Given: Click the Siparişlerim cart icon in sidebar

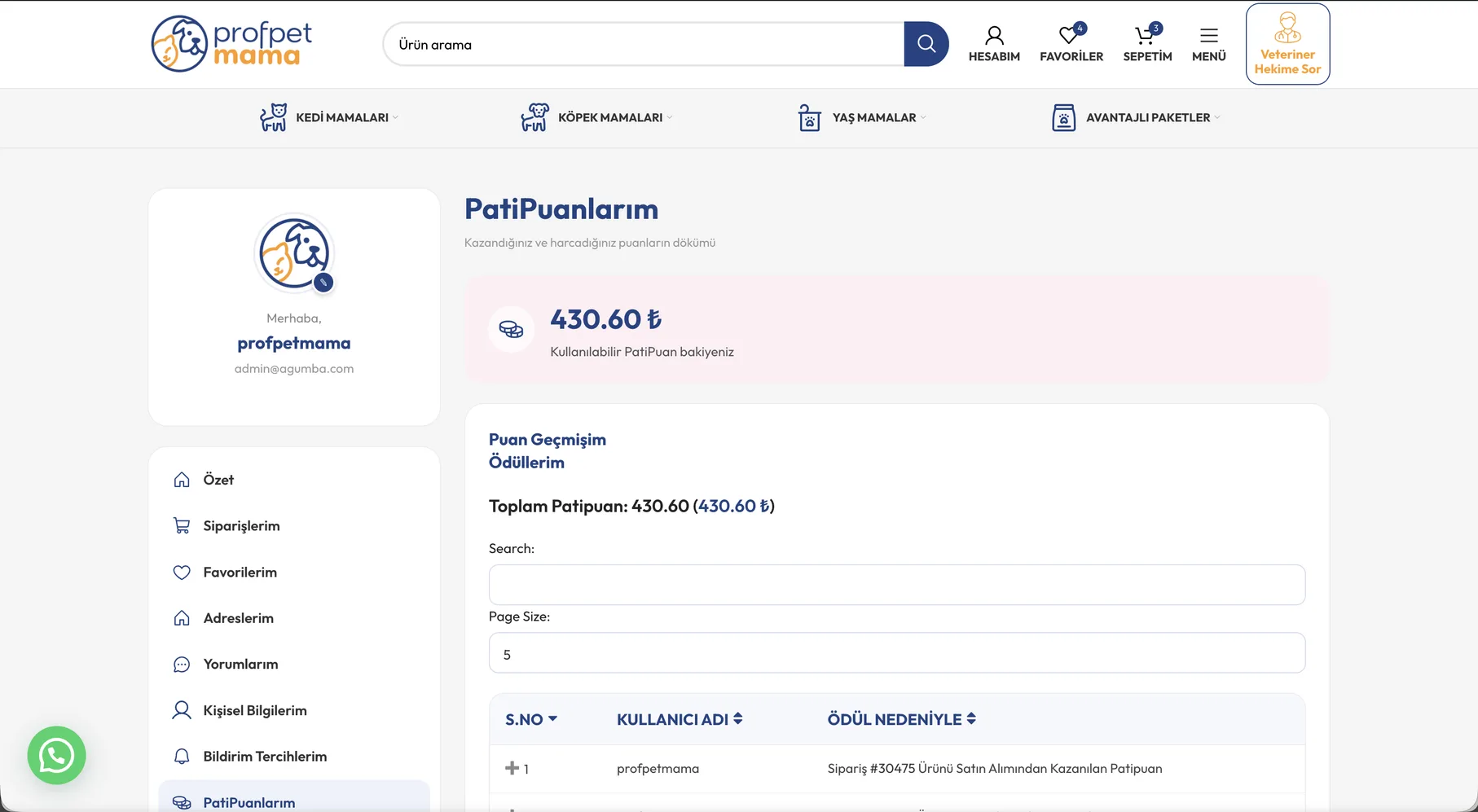Looking at the screenshot, I should click(x=182, y=526).
